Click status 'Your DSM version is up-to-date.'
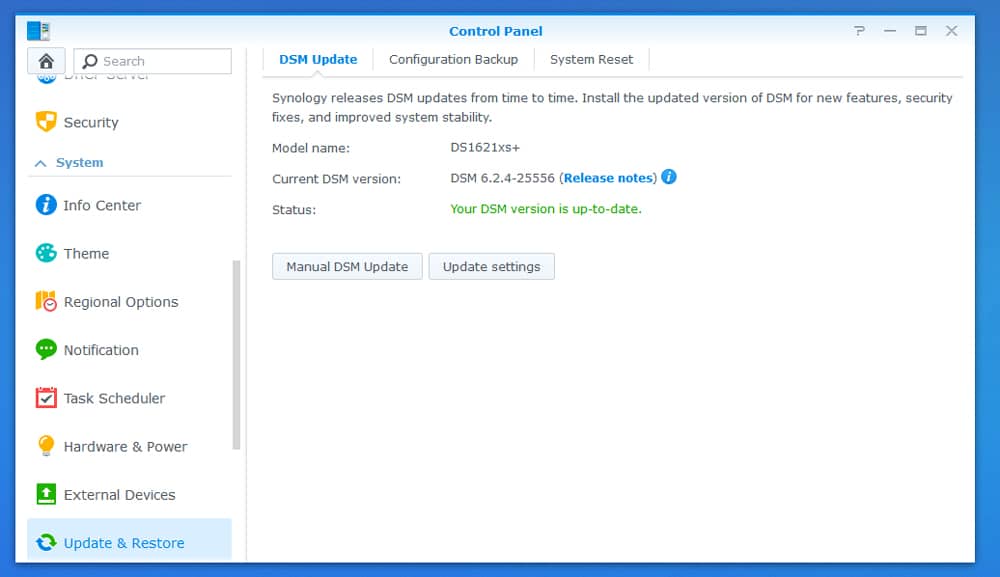 point(546,209)
